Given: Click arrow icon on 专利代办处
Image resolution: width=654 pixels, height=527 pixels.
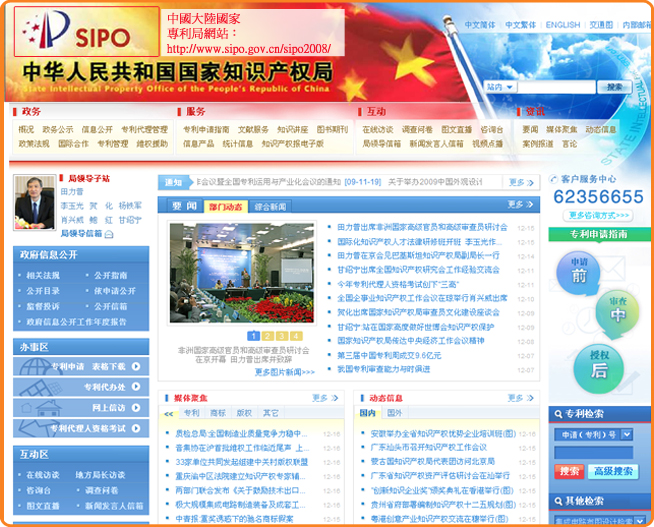Looking at the screenshot, I should [136, 387].
